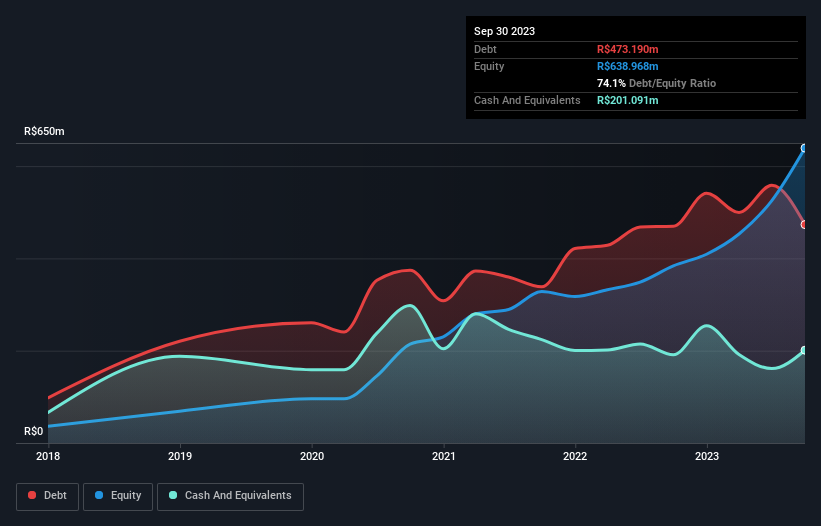821x526 pixels.
Task: Click the Debt label in tooltip
Action: (x=485, y=49)
